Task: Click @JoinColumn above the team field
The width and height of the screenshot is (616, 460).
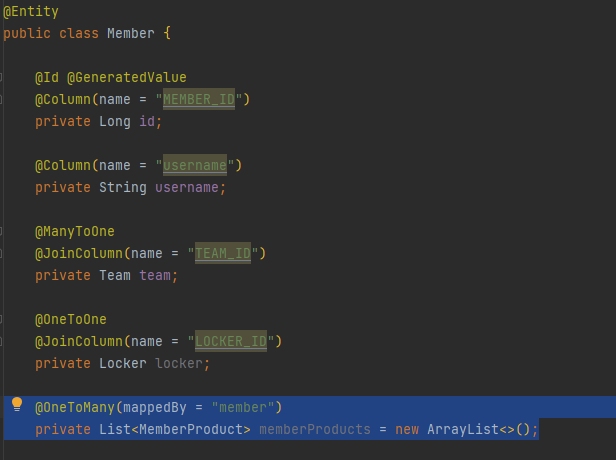Action: click(79, 253)
